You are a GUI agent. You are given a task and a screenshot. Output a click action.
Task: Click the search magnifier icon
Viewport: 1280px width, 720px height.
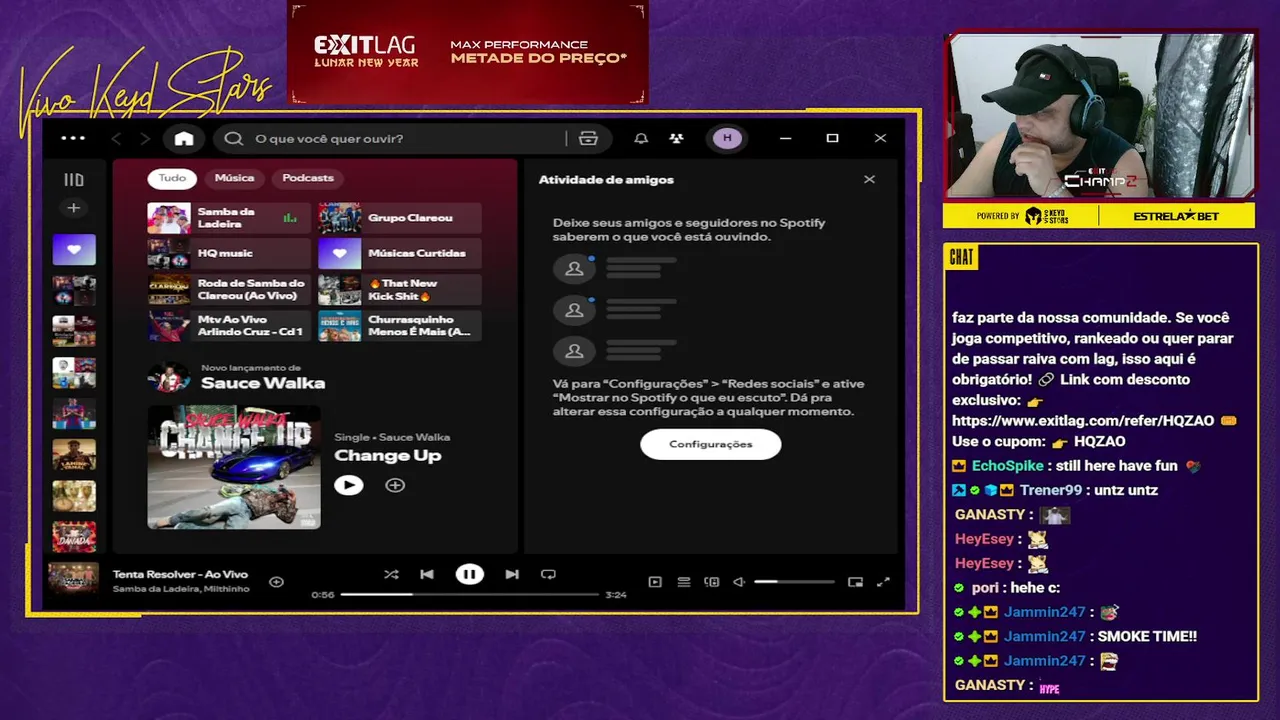(x=234, y=138)
